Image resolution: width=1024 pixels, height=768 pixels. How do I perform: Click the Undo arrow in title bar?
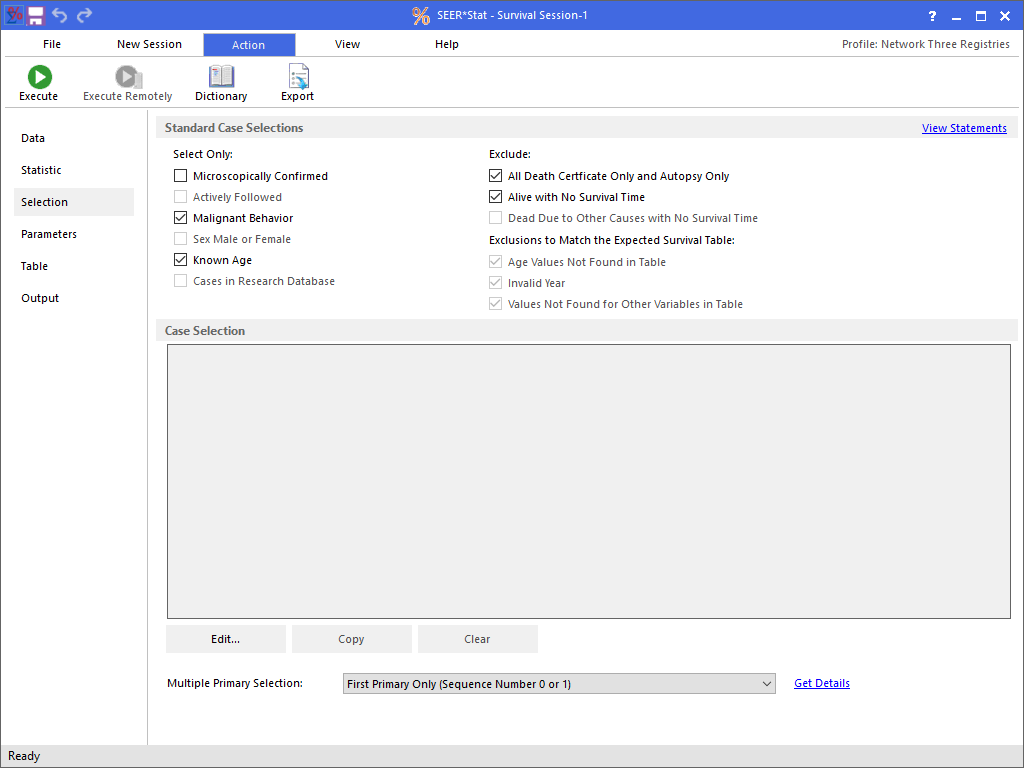(x=60, y=15)
